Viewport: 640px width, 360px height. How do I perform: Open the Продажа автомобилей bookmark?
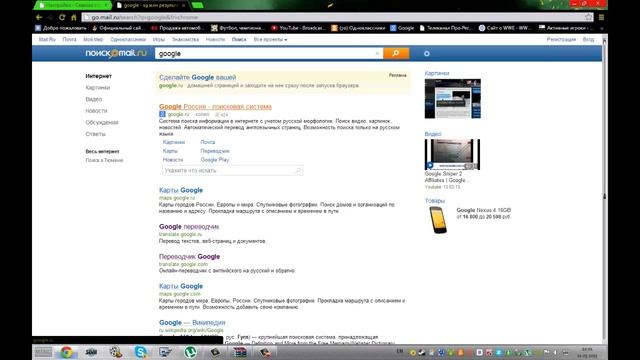click(178, 28)
